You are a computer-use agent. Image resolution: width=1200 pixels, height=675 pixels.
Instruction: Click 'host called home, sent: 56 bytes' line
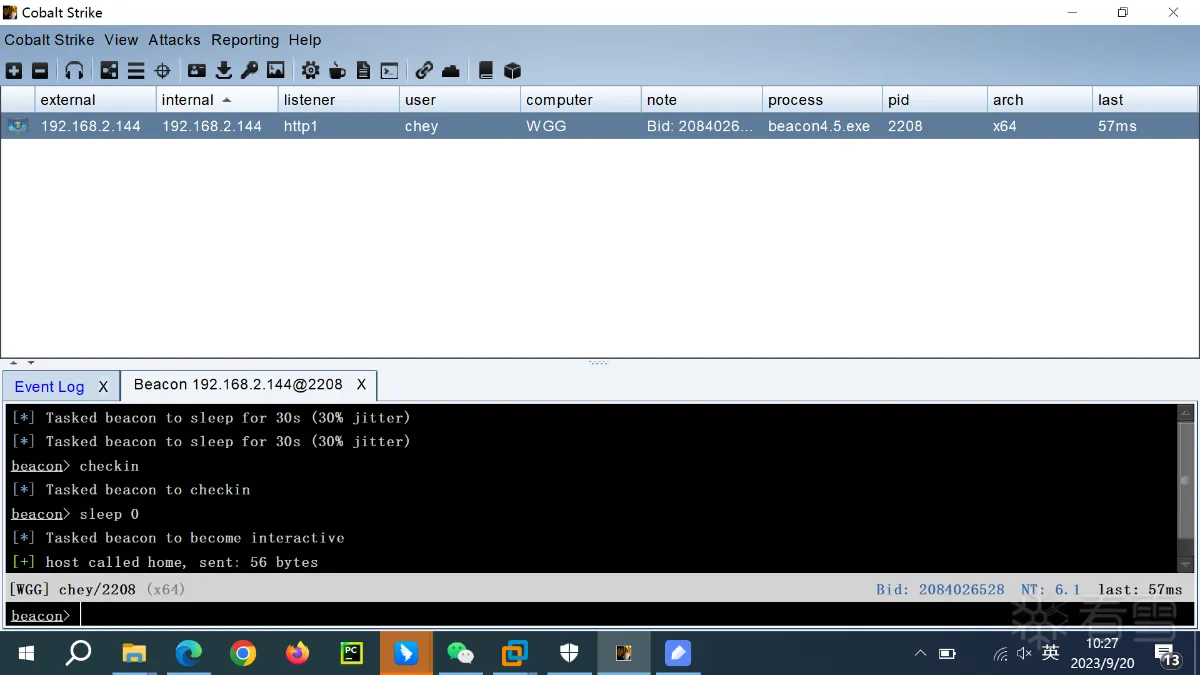point(182,562)
